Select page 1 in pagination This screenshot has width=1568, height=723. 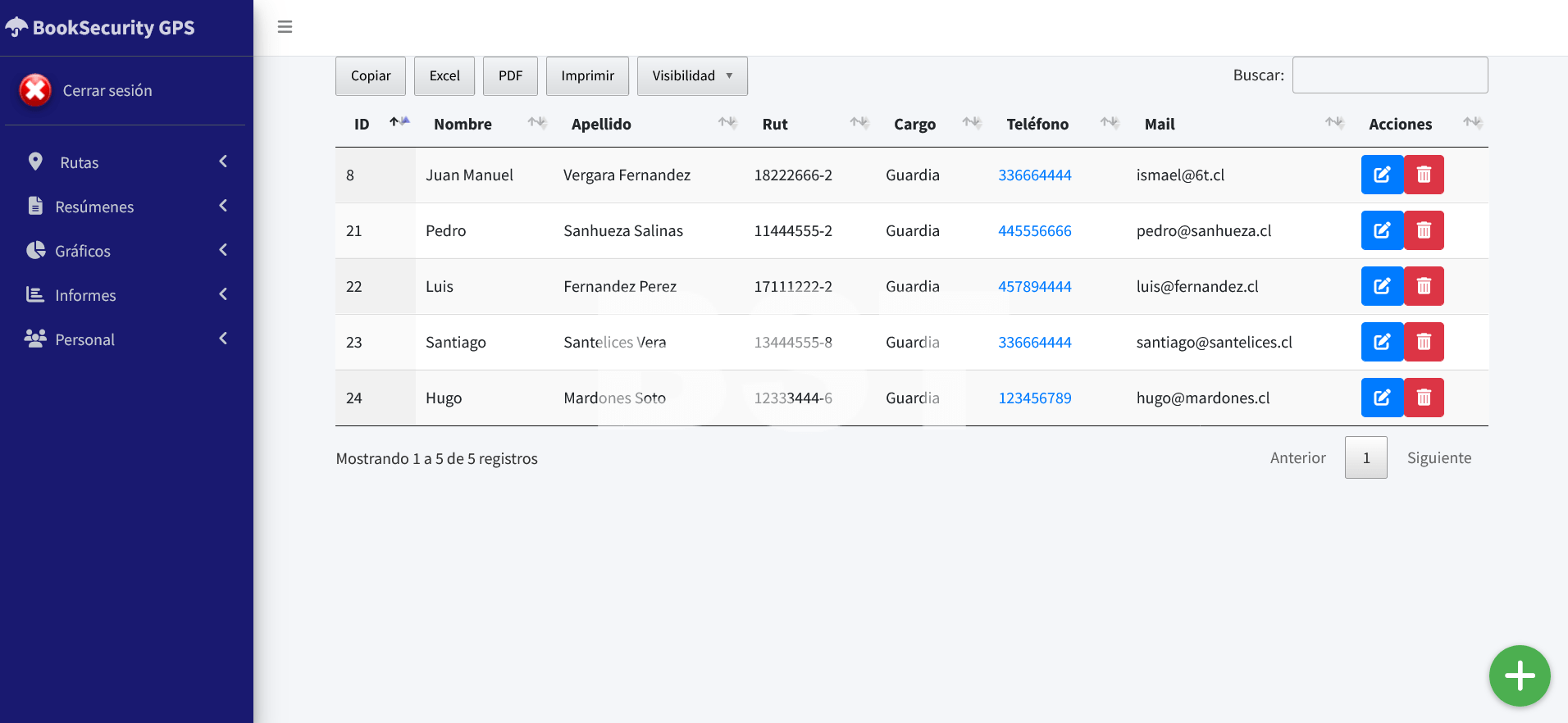point(1366,457)
